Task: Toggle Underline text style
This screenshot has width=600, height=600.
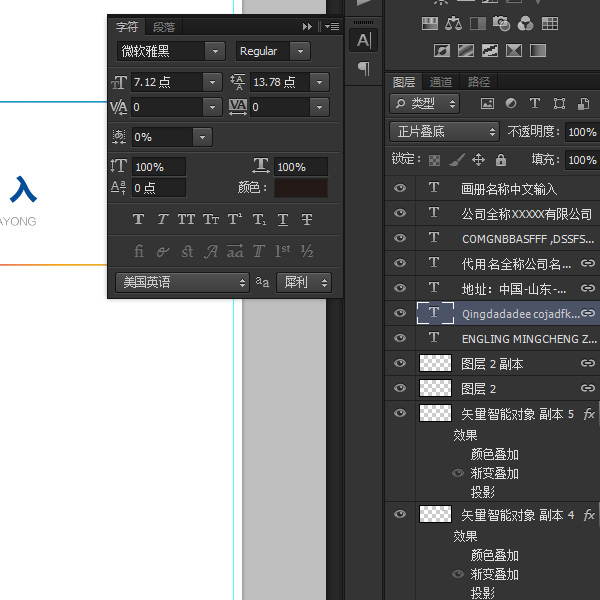Action: pyautogui.click(x=283, y=219)
